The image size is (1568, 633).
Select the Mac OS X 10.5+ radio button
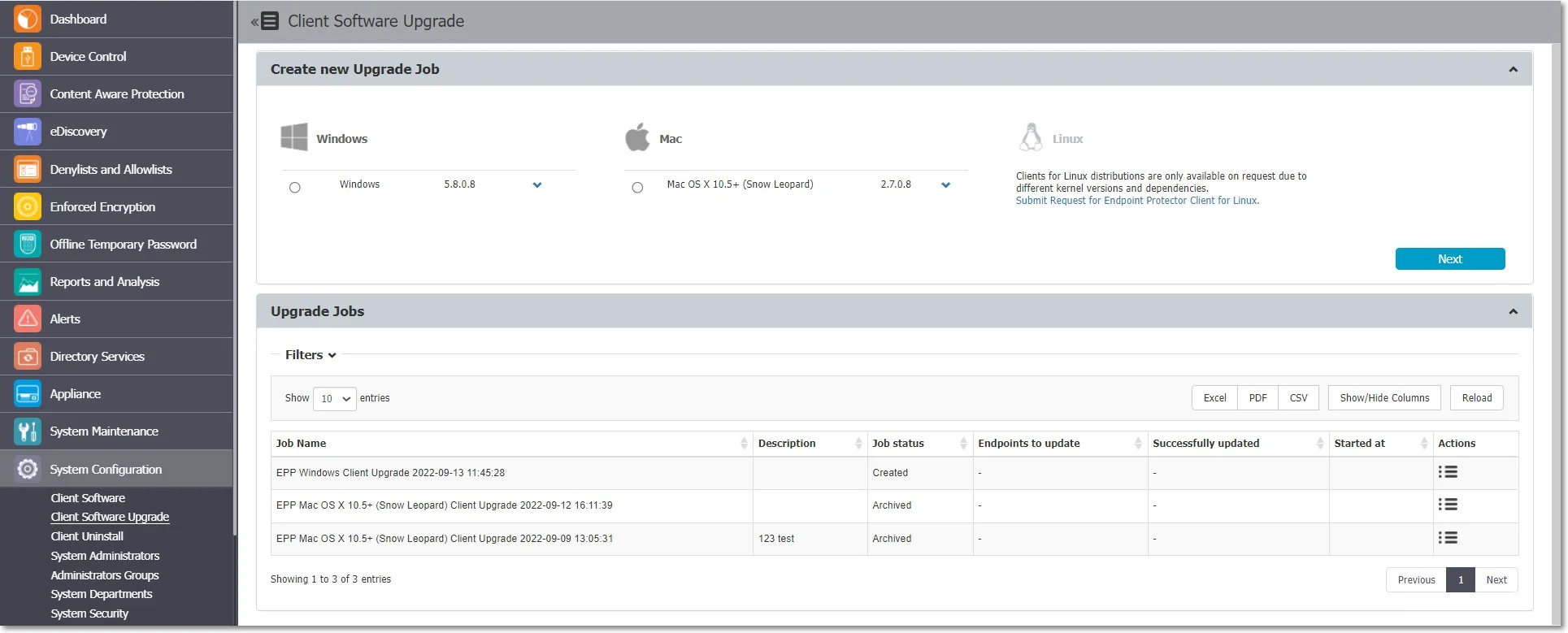pos(637,188)
